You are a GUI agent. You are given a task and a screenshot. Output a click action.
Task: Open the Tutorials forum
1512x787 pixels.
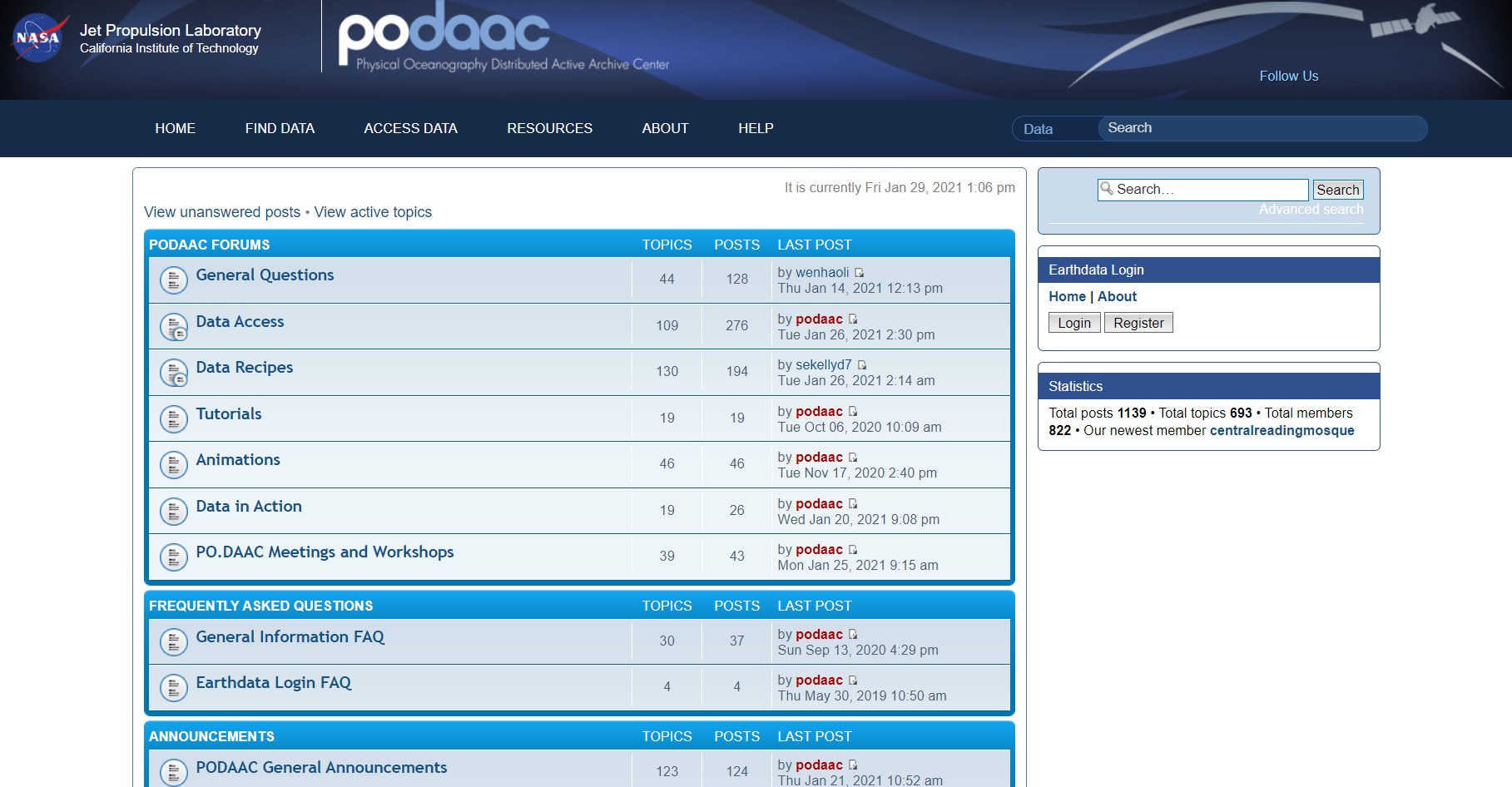(228, 414)
